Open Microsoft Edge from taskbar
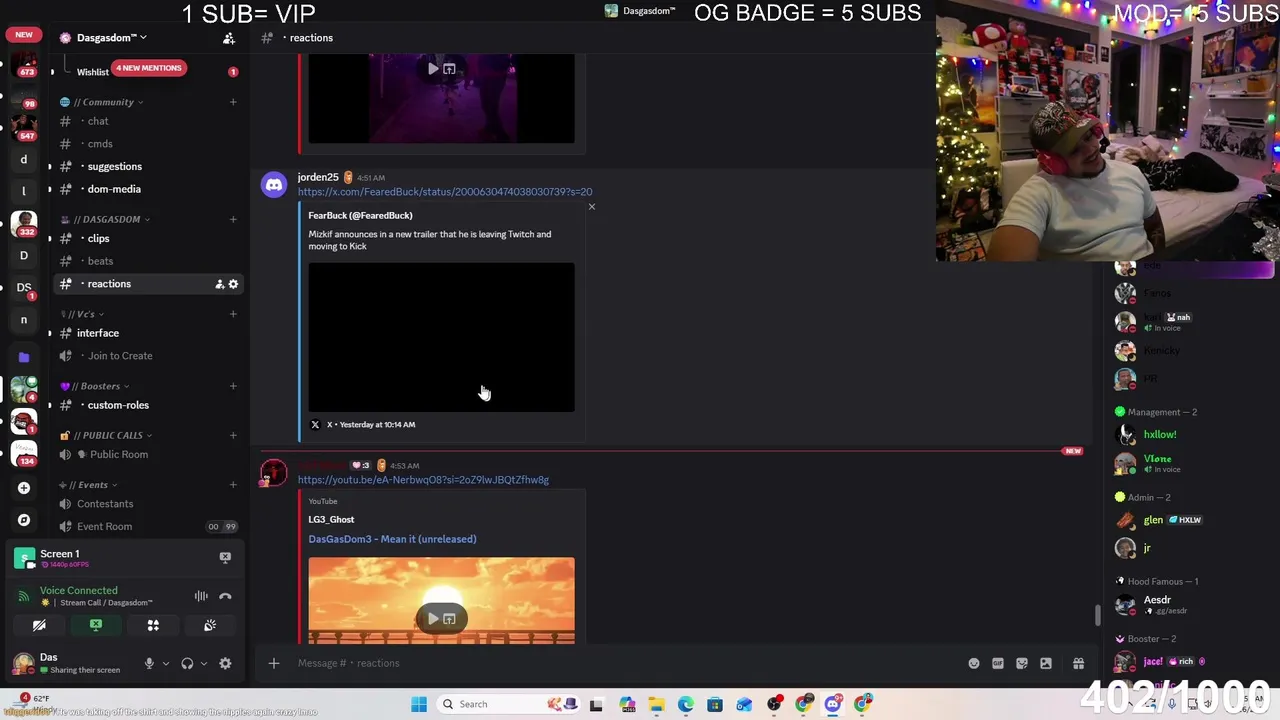This screenshot has height=720, width=1280. [686, 704]
